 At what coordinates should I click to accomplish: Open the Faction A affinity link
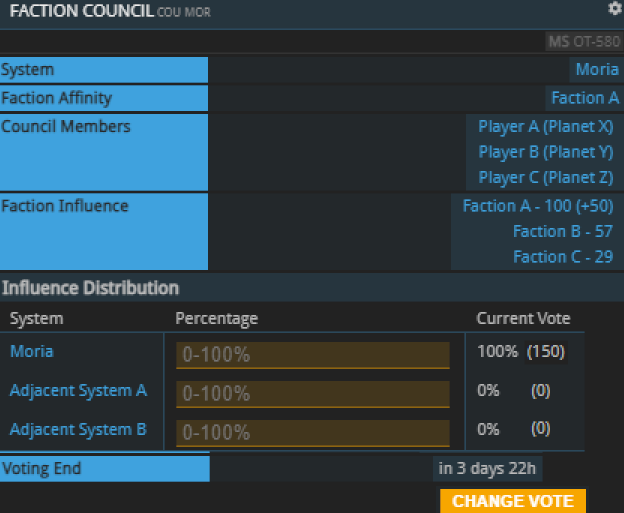(585, 98)
